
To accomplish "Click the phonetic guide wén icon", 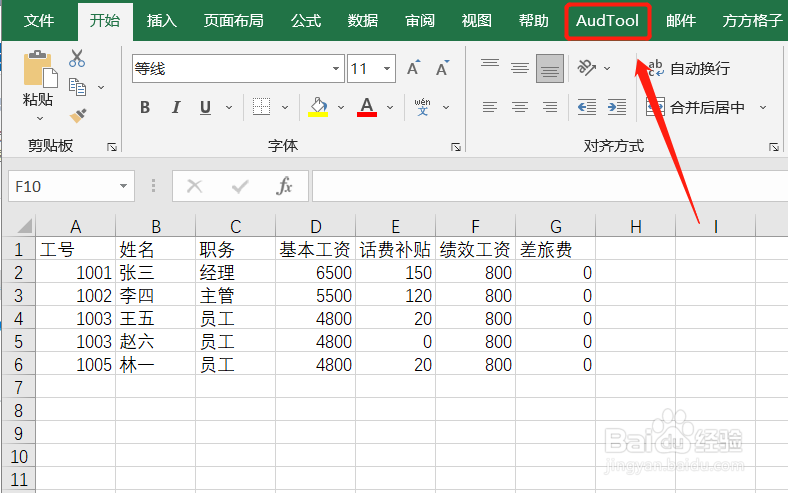I will point(422,107).
